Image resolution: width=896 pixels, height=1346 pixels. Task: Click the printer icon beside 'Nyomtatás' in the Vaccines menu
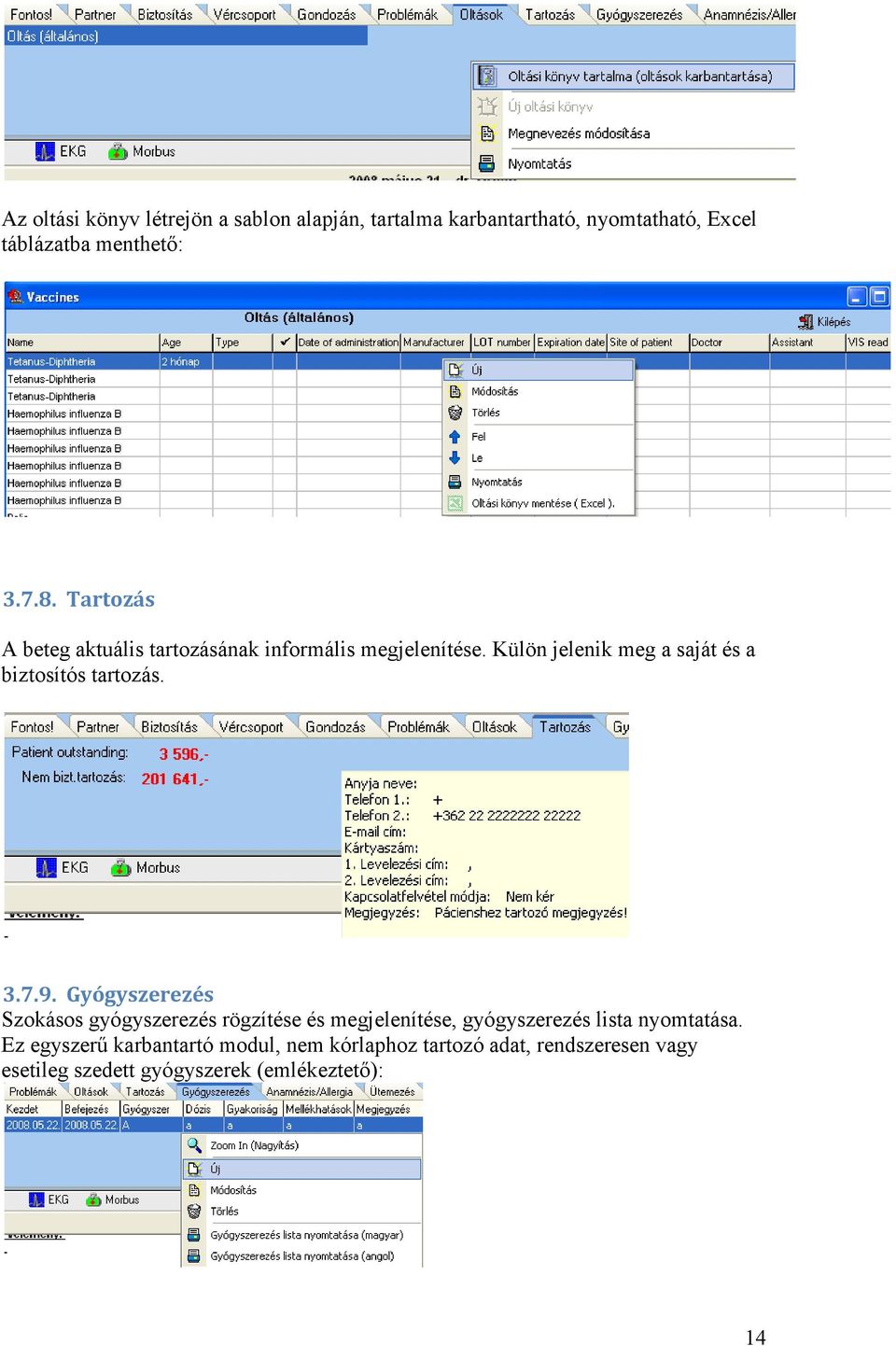pyautogui.click(x=455, y=482)
